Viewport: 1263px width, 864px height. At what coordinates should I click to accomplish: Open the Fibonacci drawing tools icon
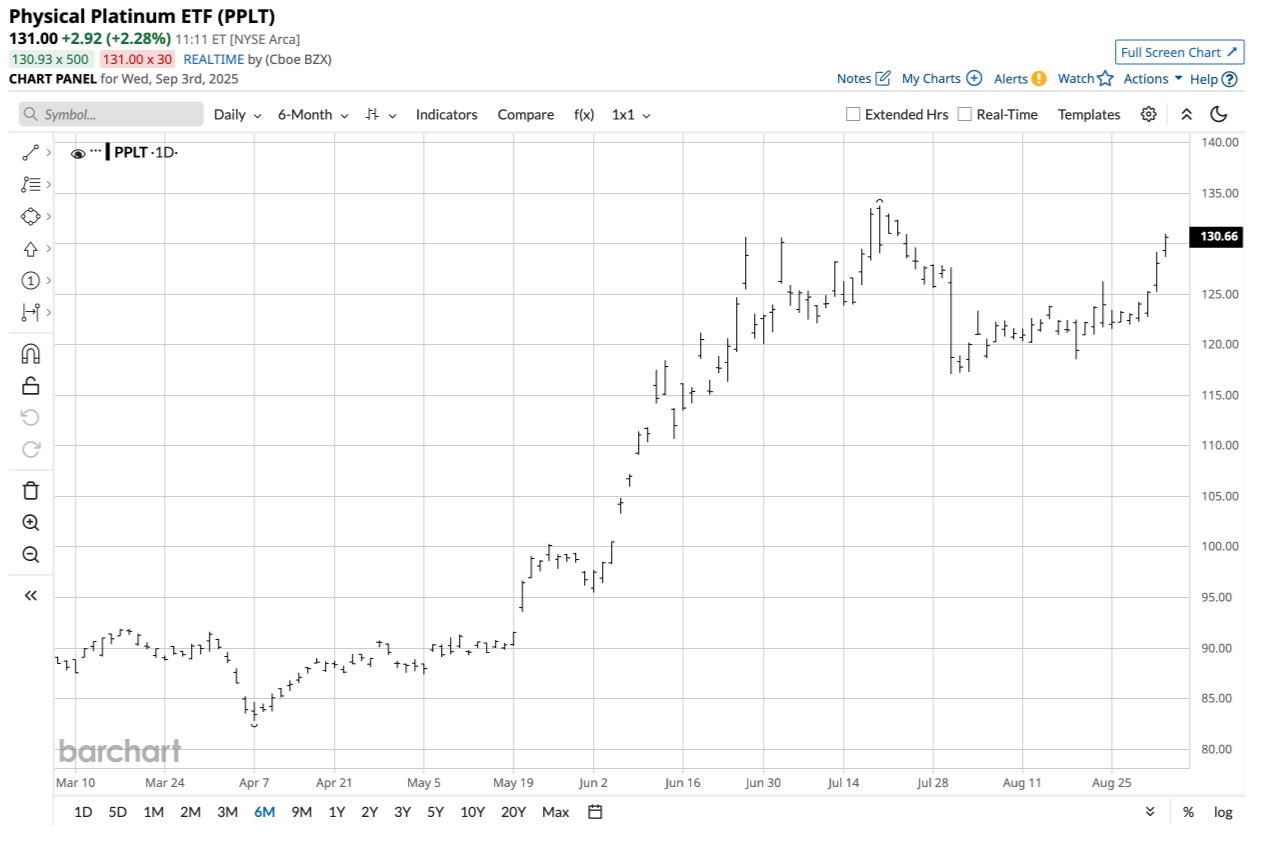click(30, 184)
